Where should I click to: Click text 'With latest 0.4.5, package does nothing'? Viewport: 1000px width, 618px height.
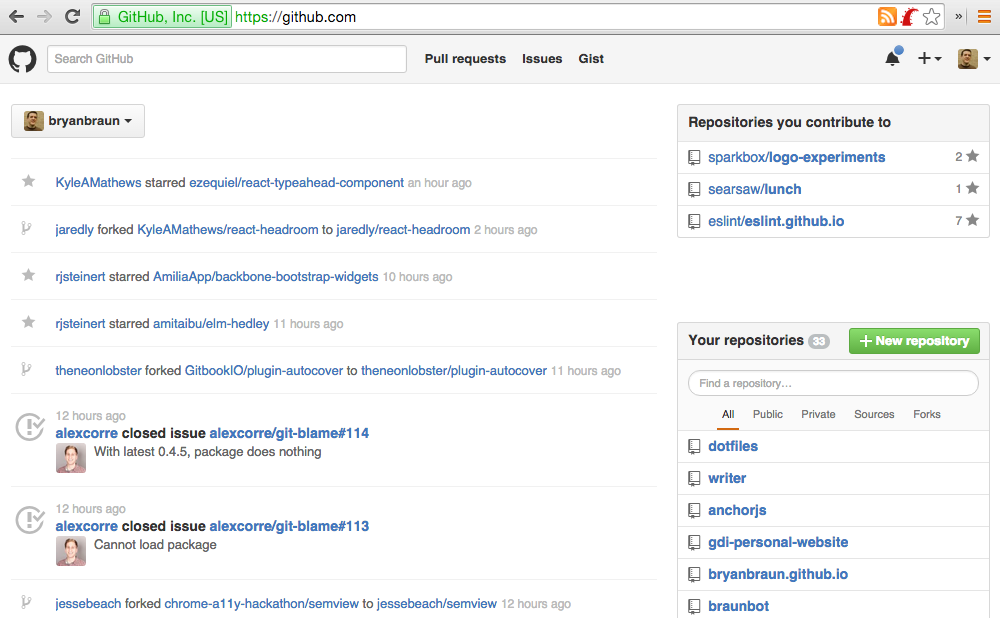[207, 452]
